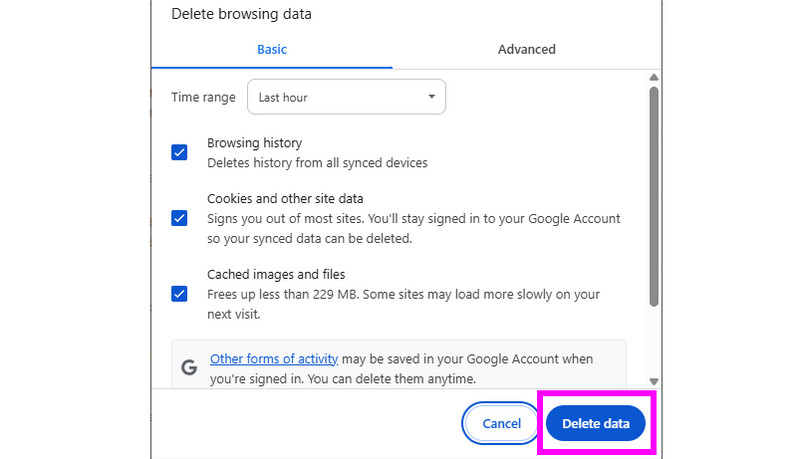The height and width of the screenshot is (459, 800).
Task: Click the scrollbar track below the thumb
Action: click(x=654, y=342)
